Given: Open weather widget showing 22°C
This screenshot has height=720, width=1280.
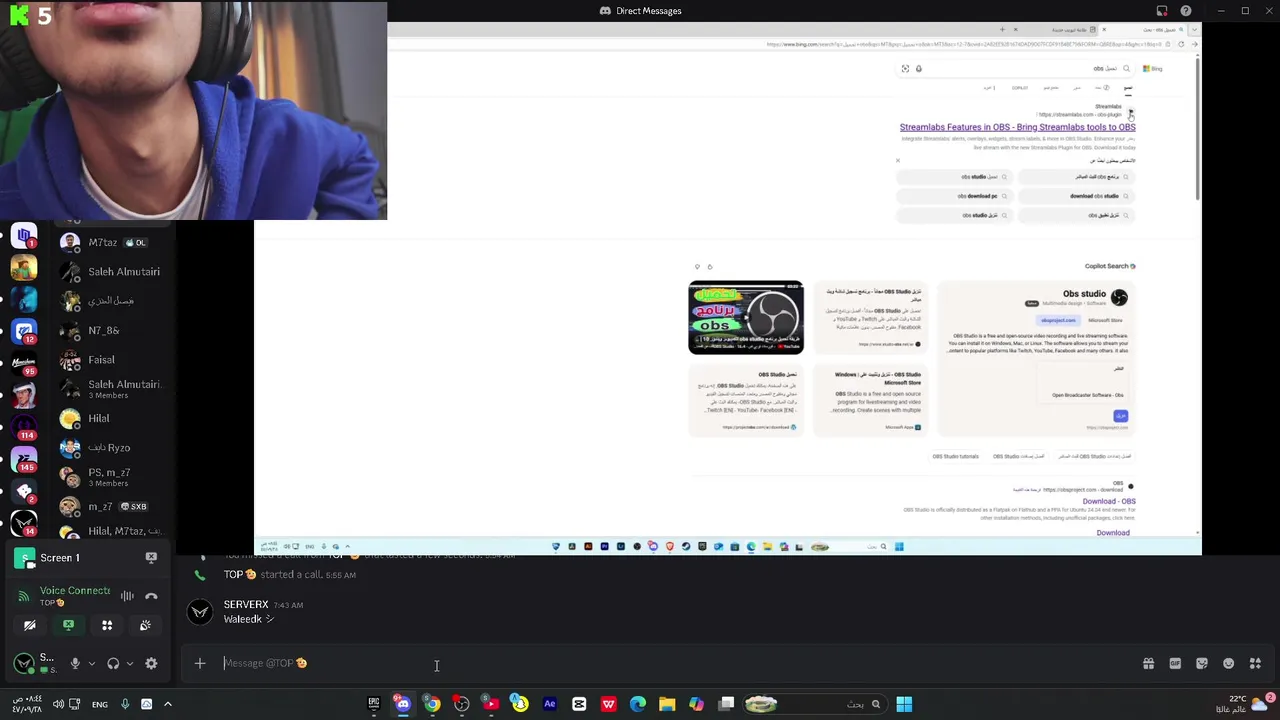Looking at the screenshot, I should (1248, 704).
